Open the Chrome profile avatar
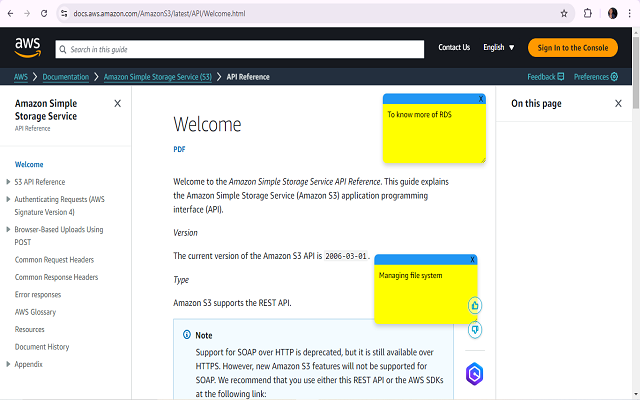Viewport: 640px width, 400px height. 612,13
